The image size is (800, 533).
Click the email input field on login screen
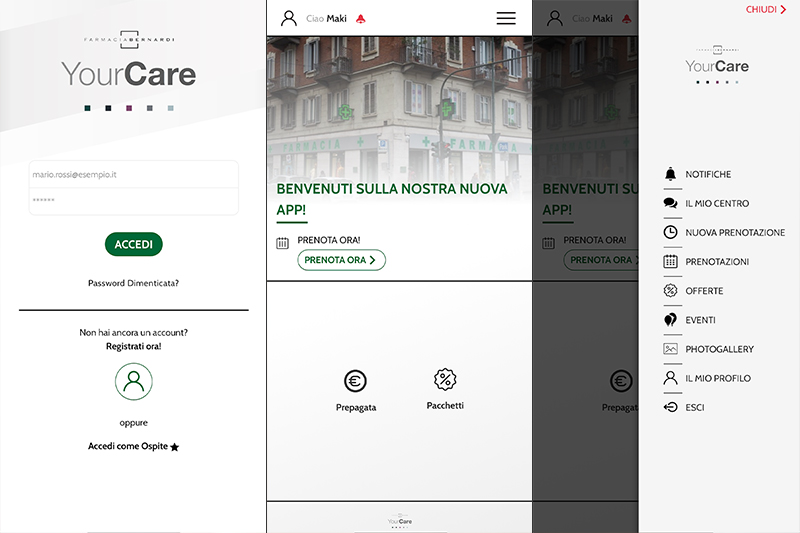(134, 174)
